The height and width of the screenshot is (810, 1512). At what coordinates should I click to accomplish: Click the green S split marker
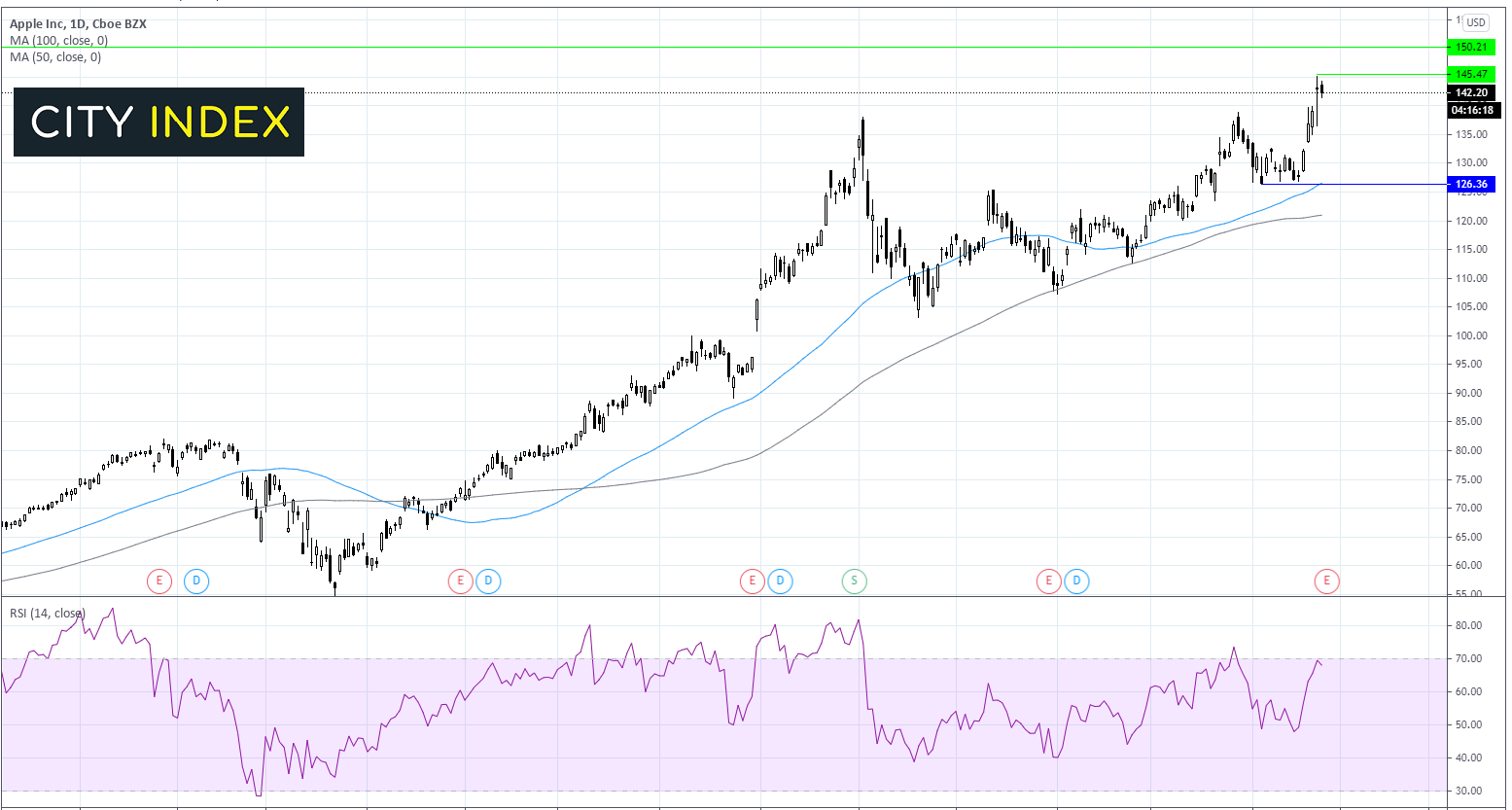click(x=854, y=581)
